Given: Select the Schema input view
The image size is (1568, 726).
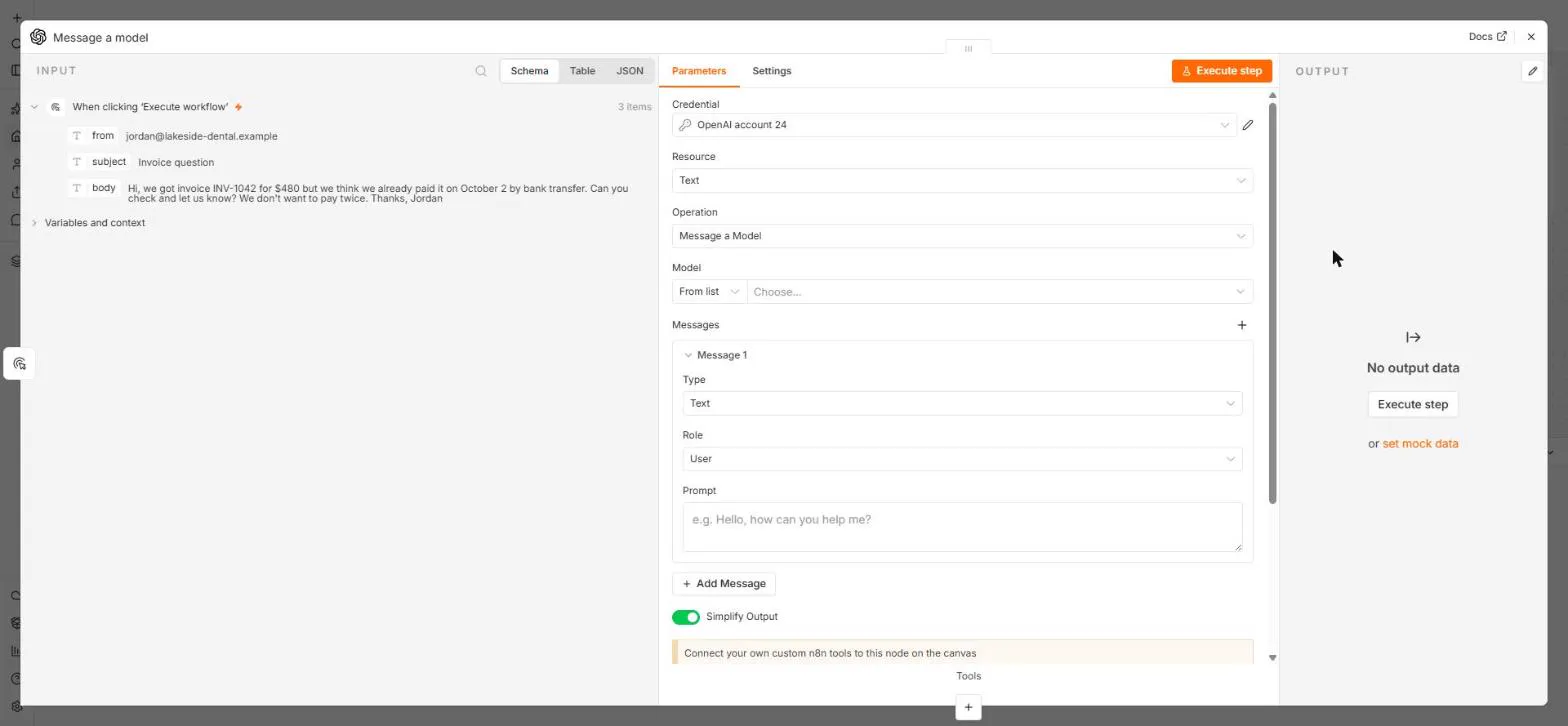Looking at the screenshot, I should (x=529, y=71).
